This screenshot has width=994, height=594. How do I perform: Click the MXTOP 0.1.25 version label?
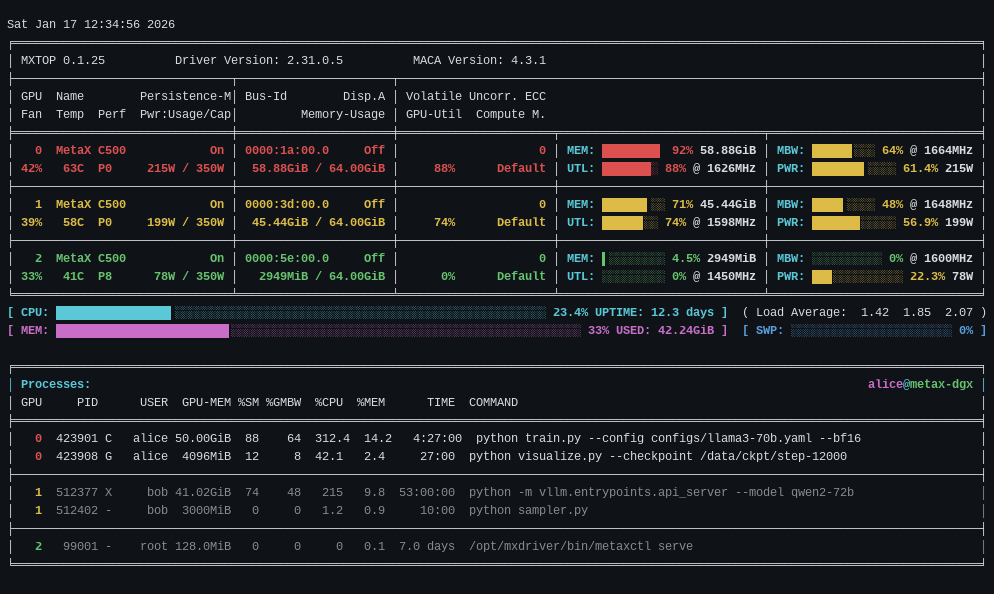point(63,60)
